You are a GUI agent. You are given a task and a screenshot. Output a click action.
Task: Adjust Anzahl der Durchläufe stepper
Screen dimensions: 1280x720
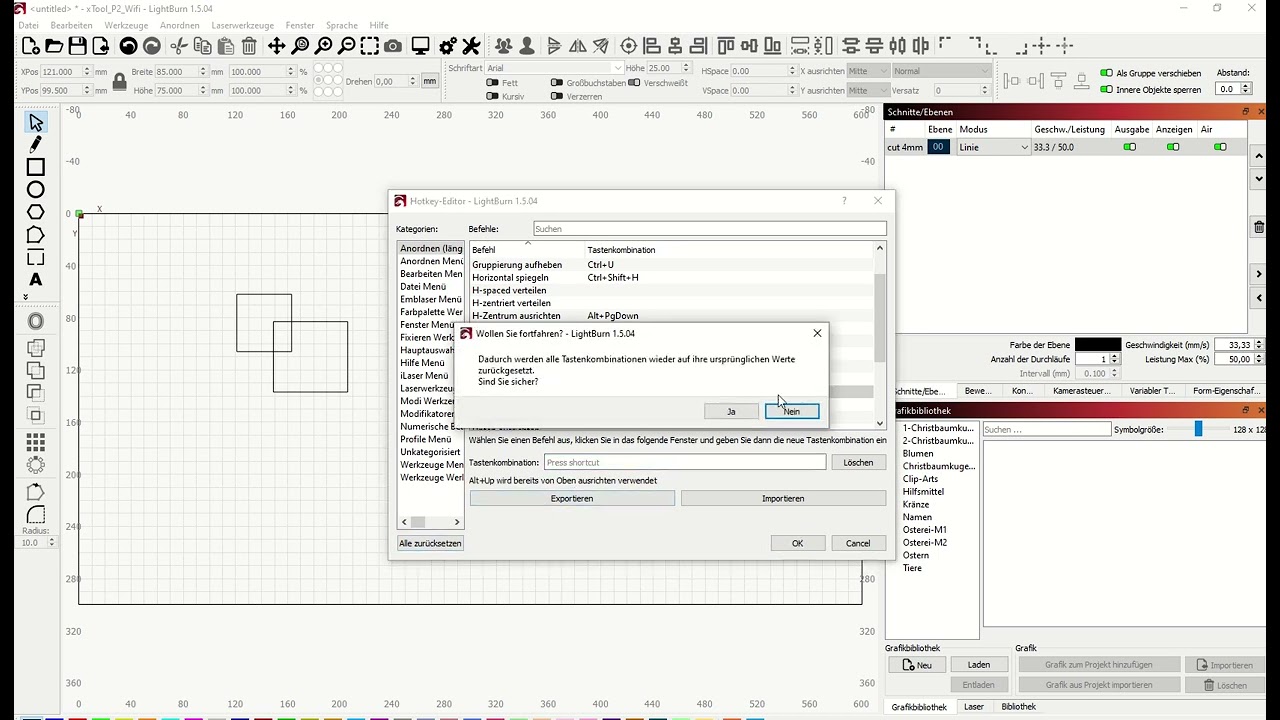point(1114,359)
